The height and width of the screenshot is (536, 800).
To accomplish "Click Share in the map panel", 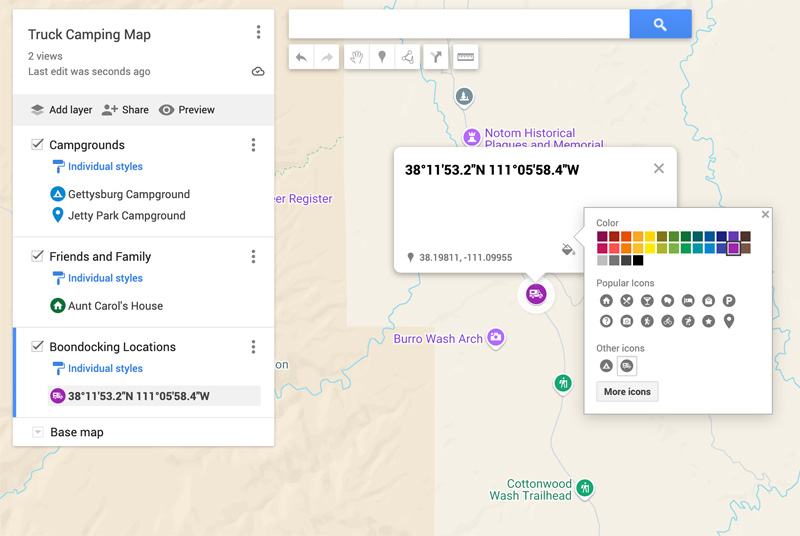I will click(x=125, y=110).
